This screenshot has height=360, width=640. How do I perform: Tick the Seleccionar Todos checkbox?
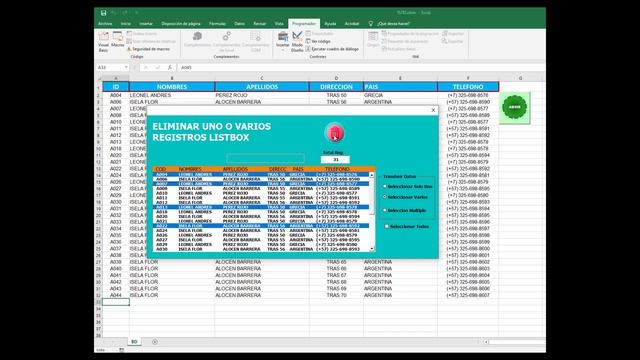[x=407, y=227]
